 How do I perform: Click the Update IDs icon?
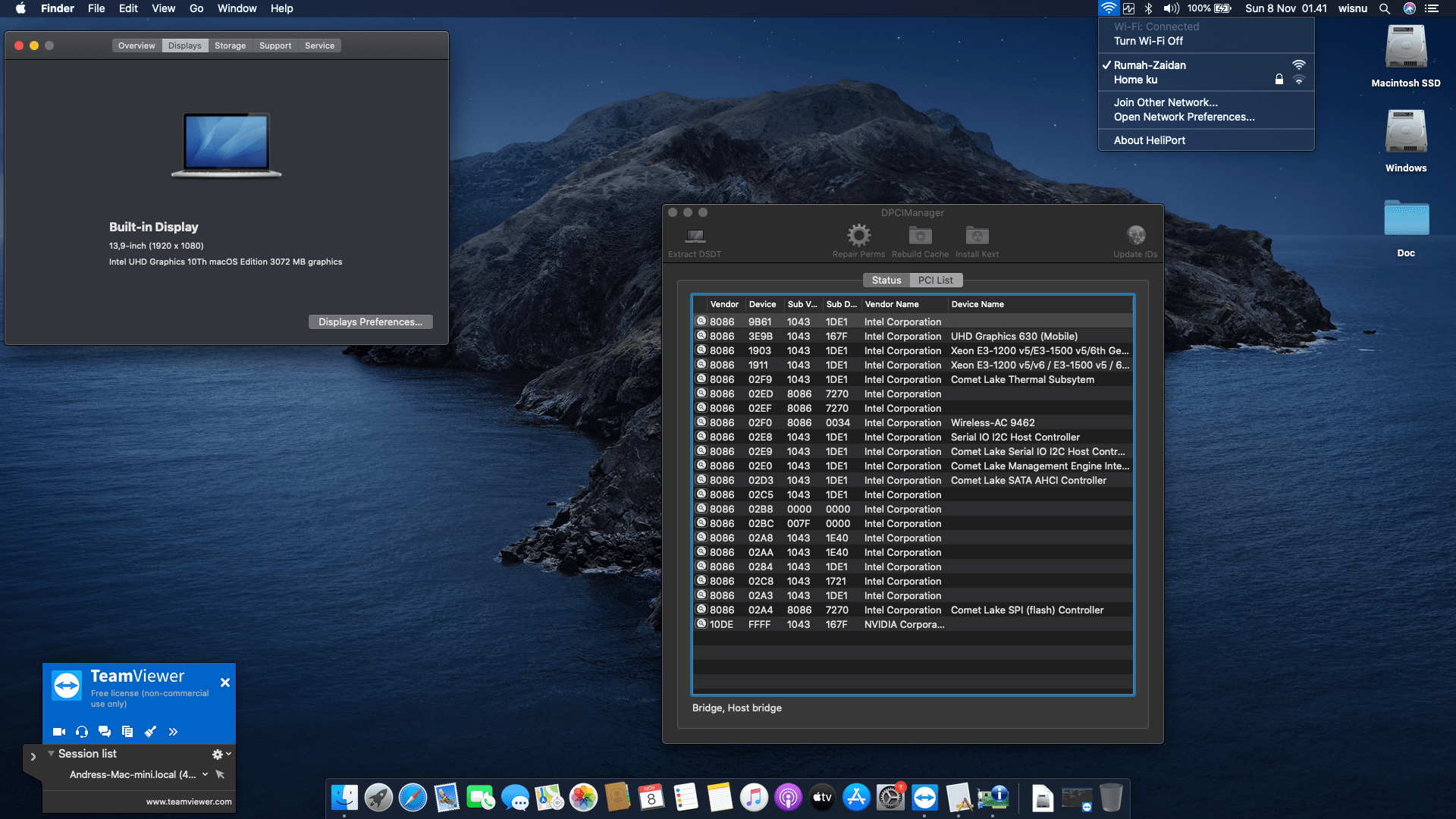(x=1135, y=239)
